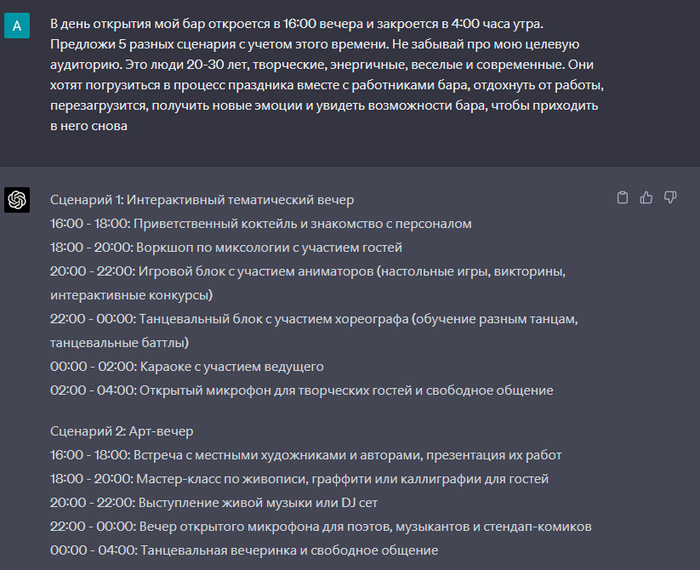
Task: Click the 'Игровой блок с участием аниматоров' line
Action: [309, 272]
